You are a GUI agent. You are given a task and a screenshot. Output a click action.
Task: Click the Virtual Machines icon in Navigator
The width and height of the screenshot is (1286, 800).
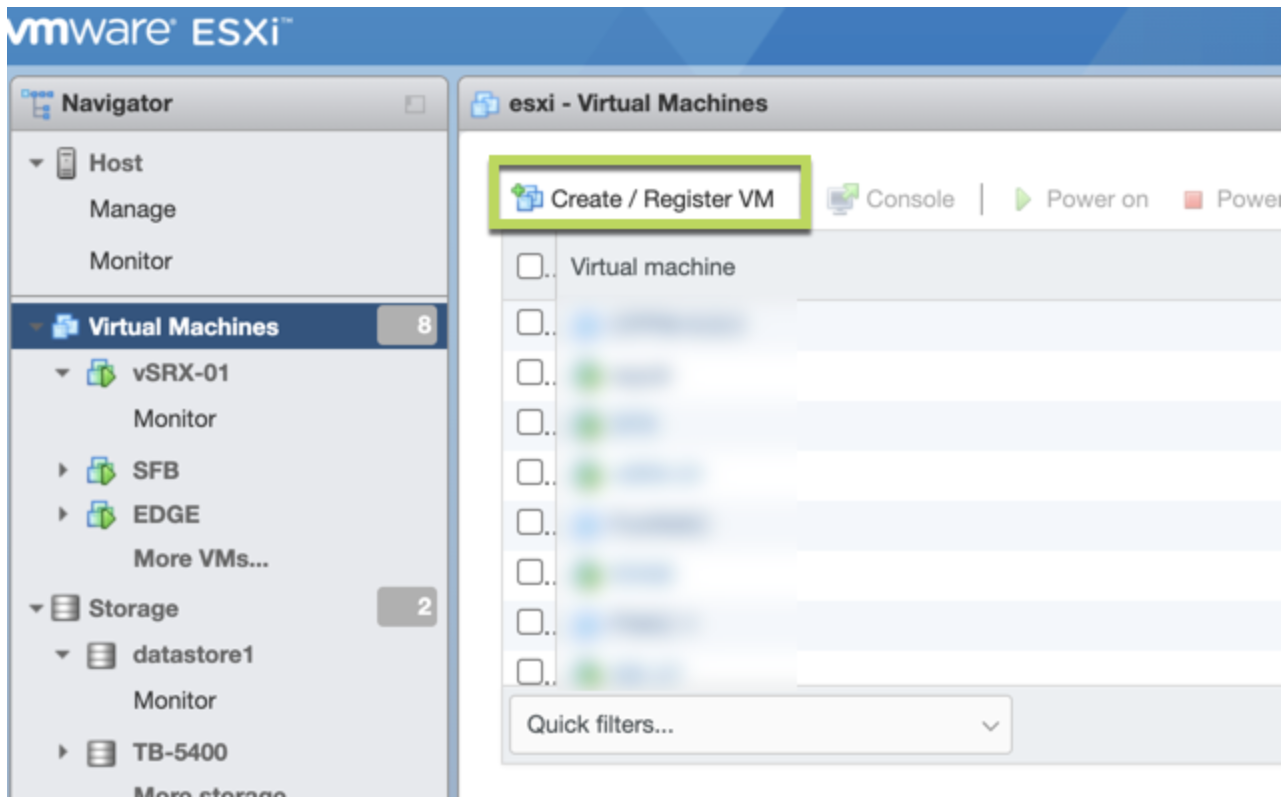(65, 326)
